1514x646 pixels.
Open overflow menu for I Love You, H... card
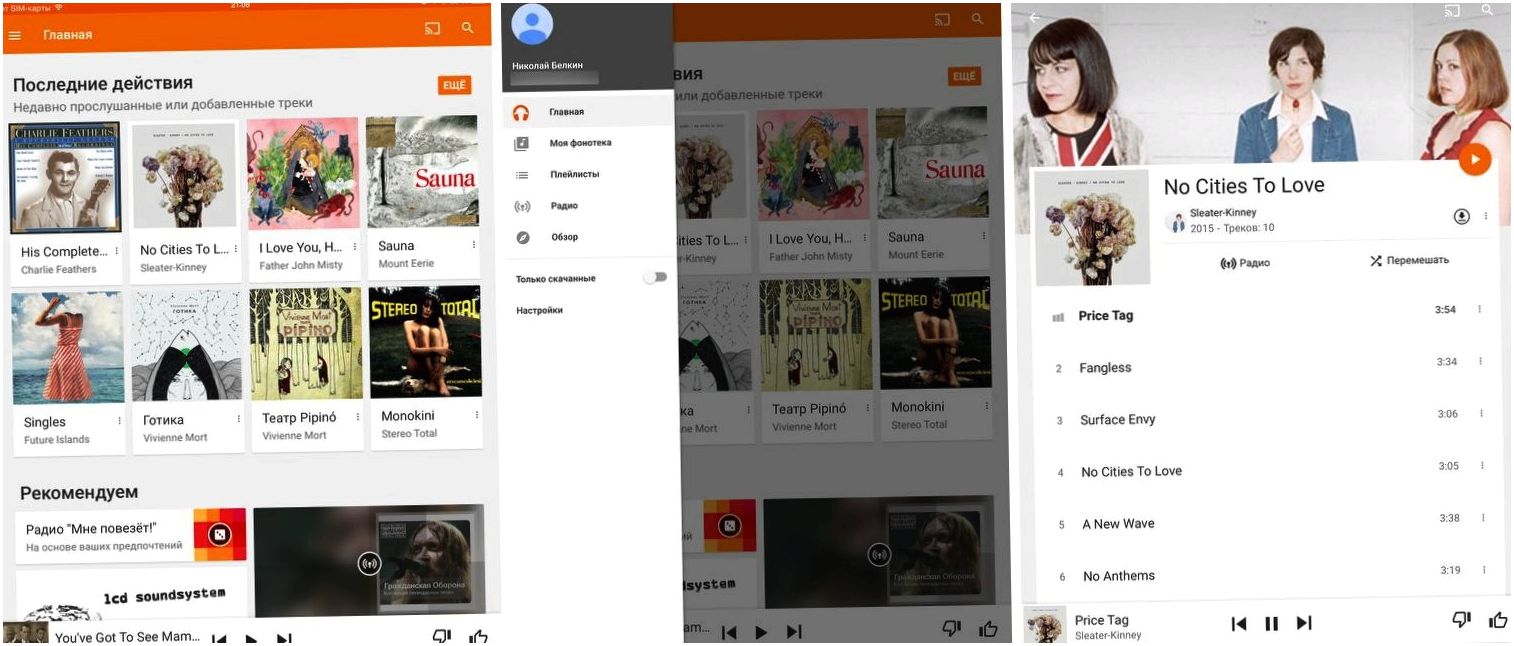click(x=353, y=246)
